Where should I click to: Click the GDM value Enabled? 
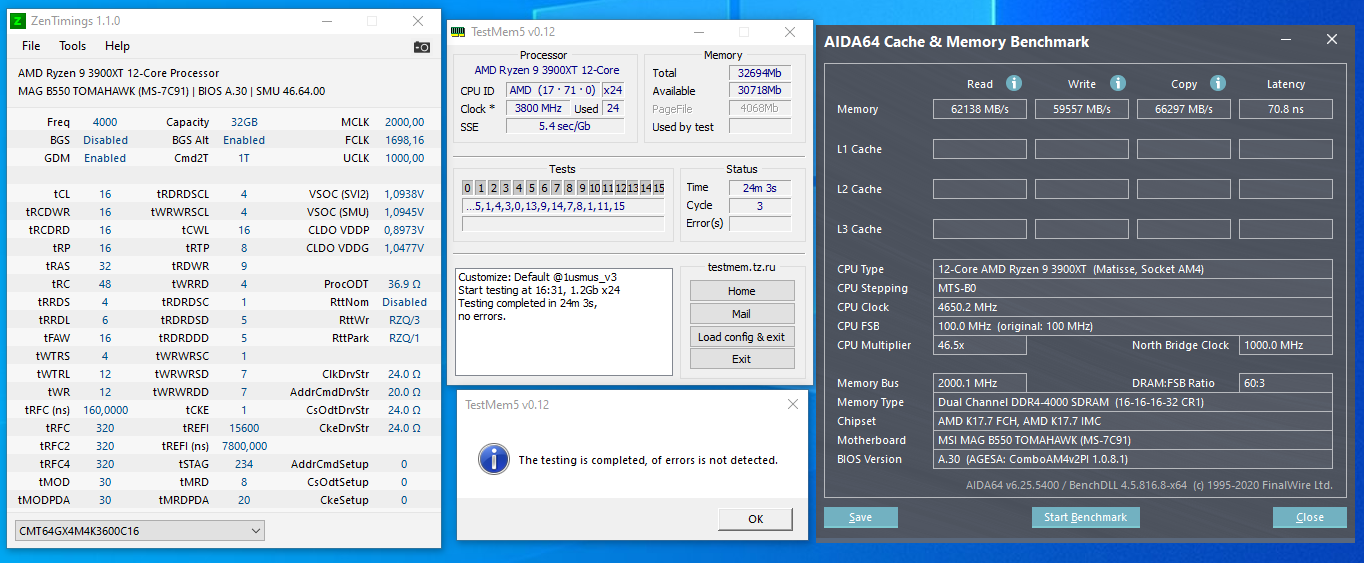coord(105,158)
